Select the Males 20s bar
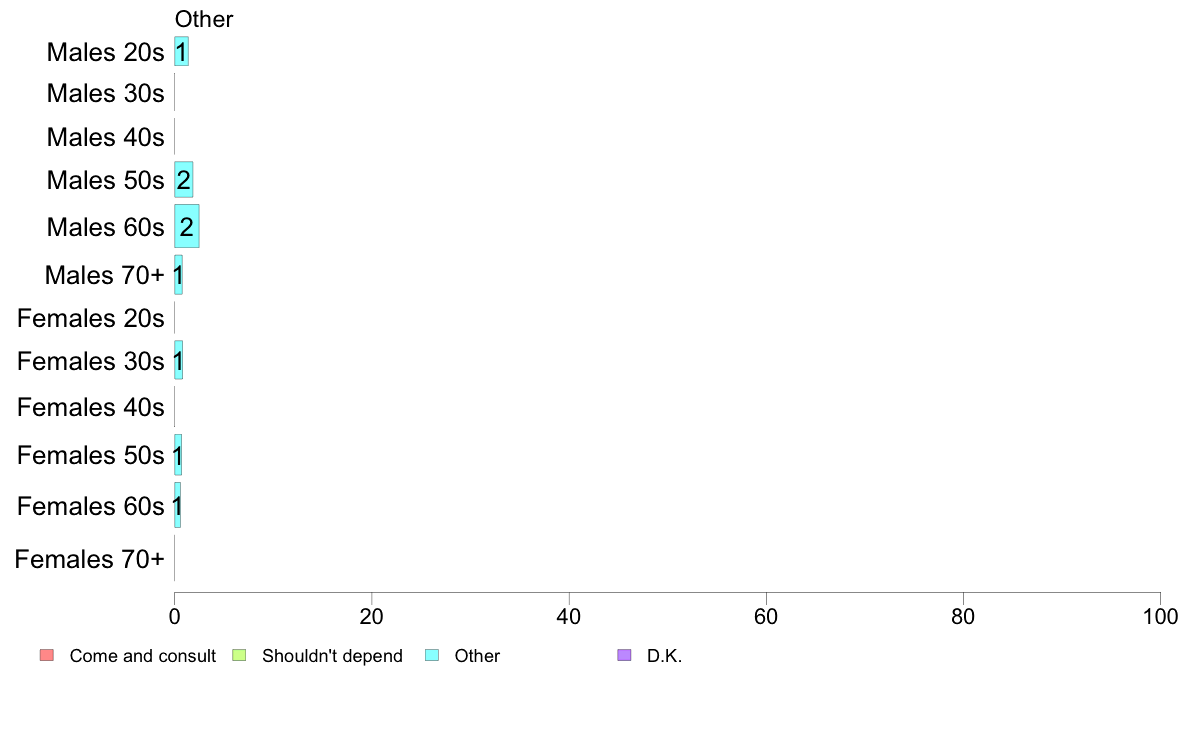 tap(182, 52)
